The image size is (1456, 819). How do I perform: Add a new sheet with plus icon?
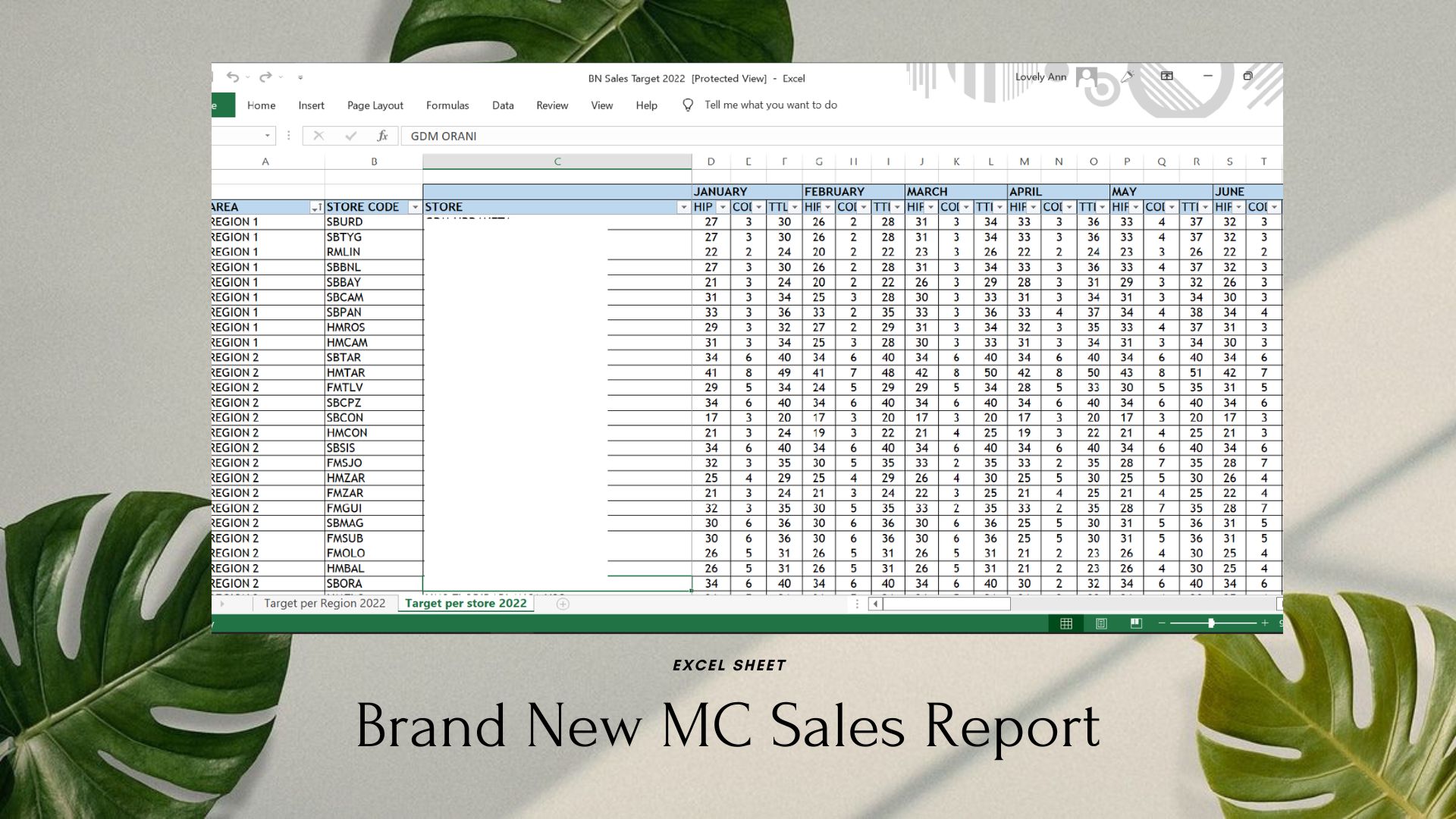coord(563,604)
